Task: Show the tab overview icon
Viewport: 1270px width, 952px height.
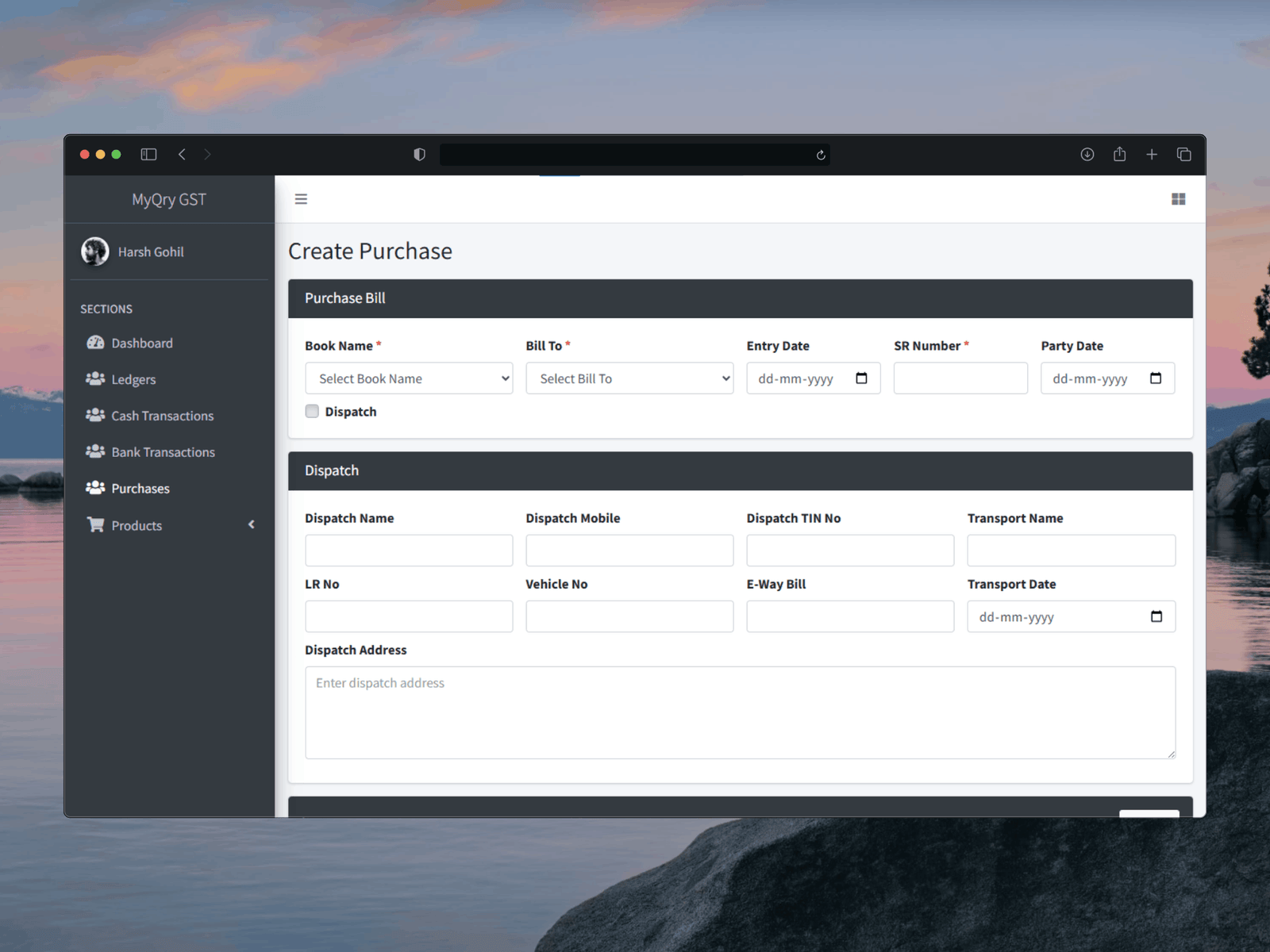Action: 1183,155
